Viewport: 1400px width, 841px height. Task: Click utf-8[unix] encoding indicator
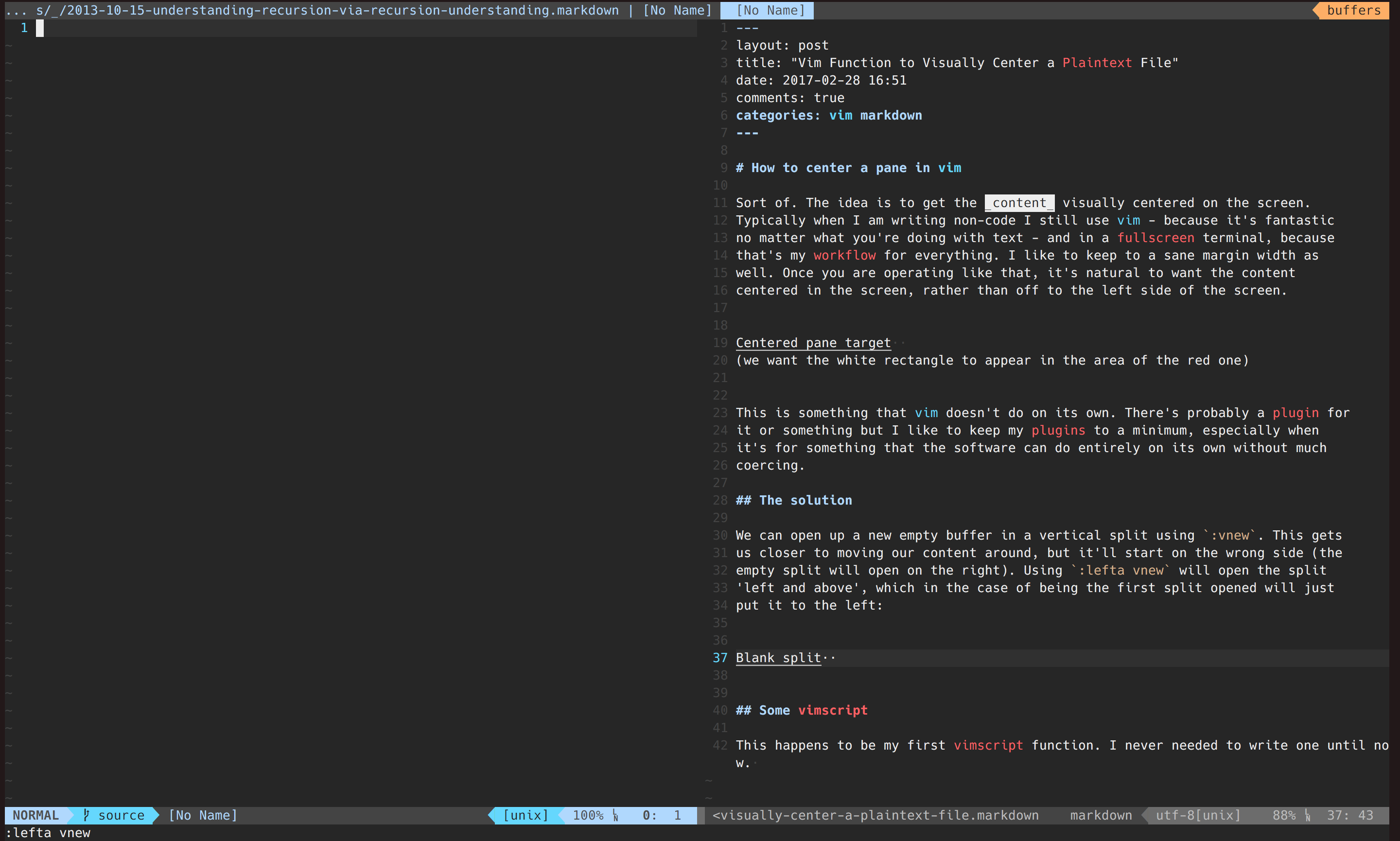[1198, 815]
